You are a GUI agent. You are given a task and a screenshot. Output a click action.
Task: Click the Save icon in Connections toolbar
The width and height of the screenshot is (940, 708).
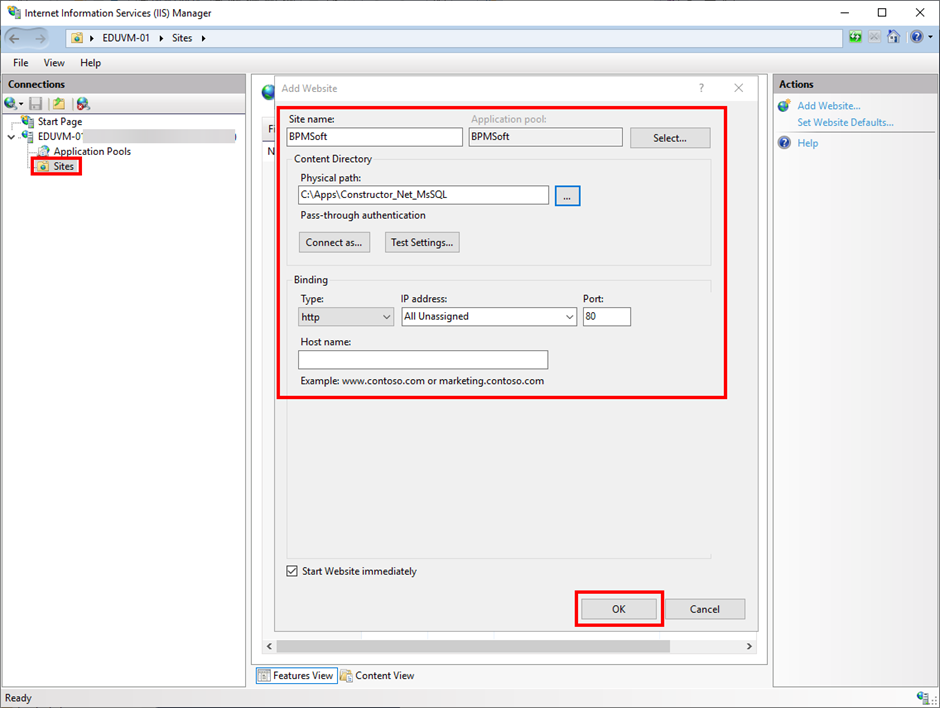[36, 104]
